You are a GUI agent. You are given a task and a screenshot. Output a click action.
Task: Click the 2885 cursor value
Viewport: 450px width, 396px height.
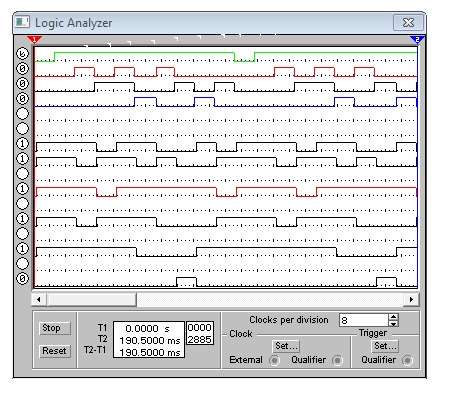(199, 340)
